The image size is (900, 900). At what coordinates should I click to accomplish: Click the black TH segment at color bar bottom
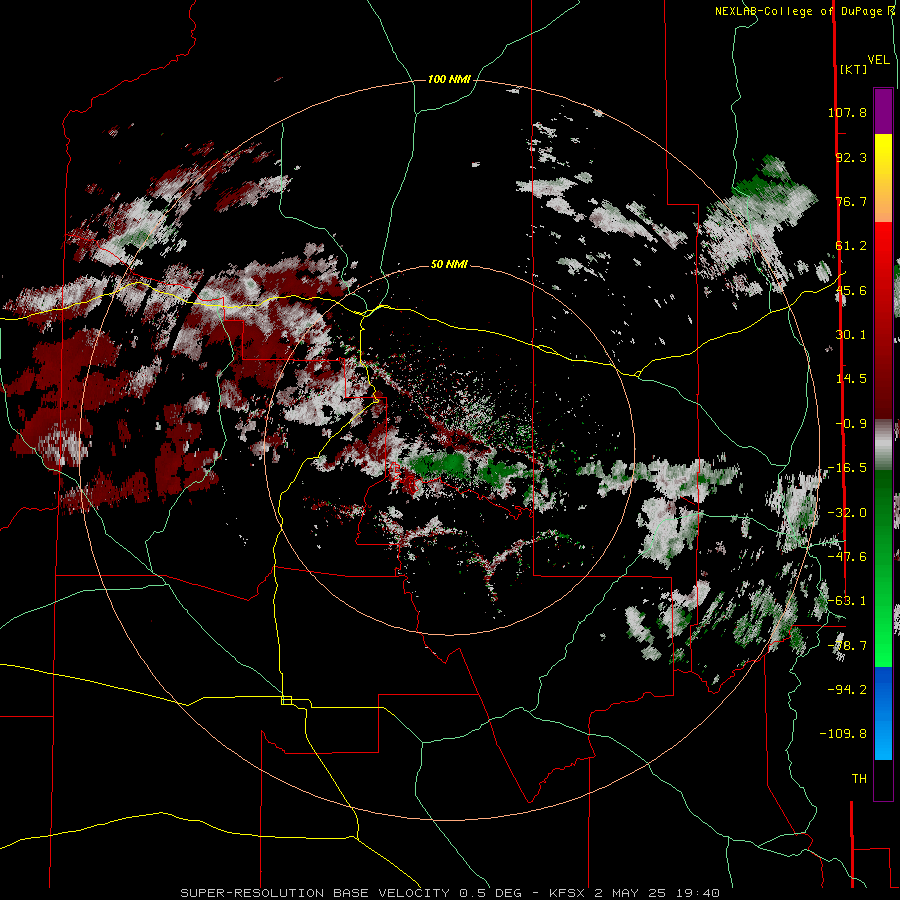click(883, 779)
